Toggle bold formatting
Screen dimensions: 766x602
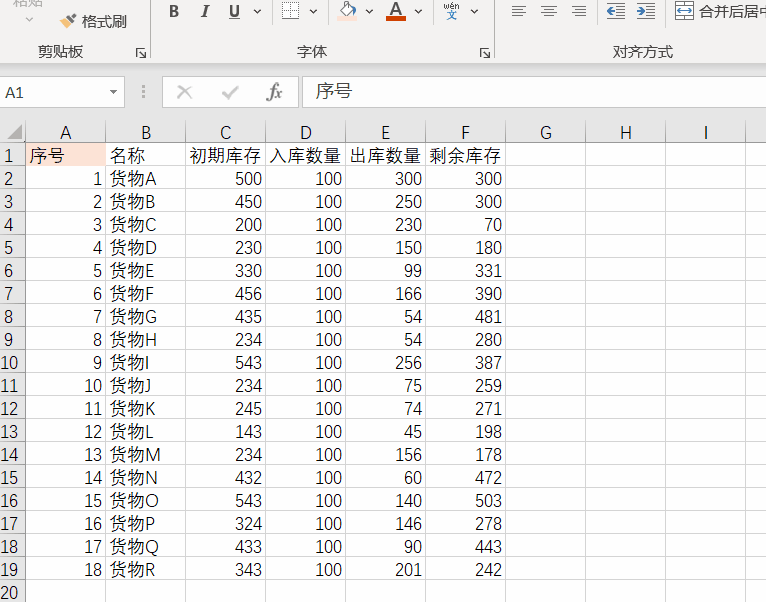[174, 11]
